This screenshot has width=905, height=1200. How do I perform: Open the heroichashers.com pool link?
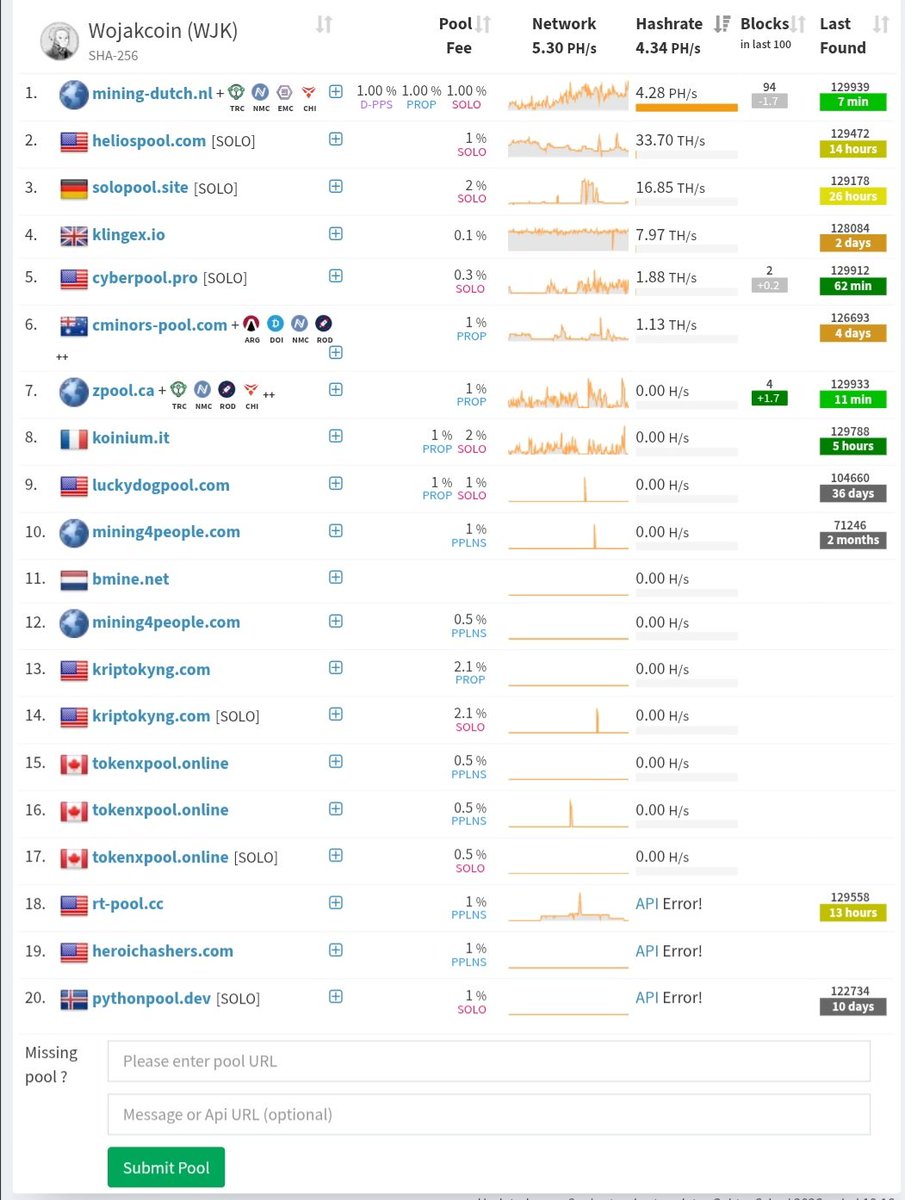[163, 951]
